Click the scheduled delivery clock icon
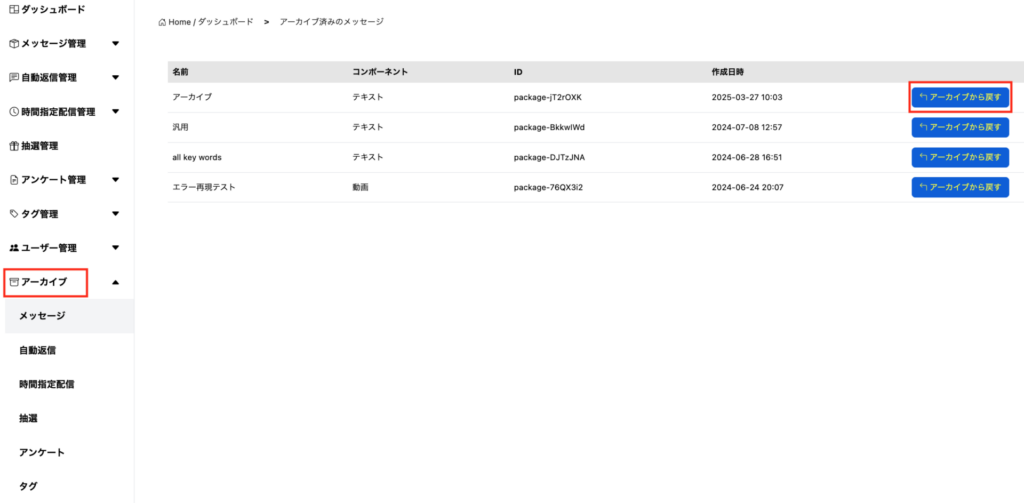The image size is (1024, 503). [13, 112]
